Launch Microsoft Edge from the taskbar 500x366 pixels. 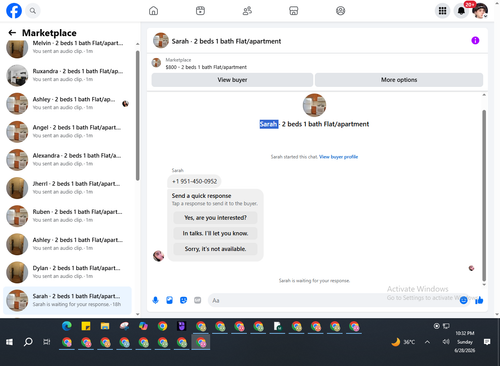click(x=67, y=326)
